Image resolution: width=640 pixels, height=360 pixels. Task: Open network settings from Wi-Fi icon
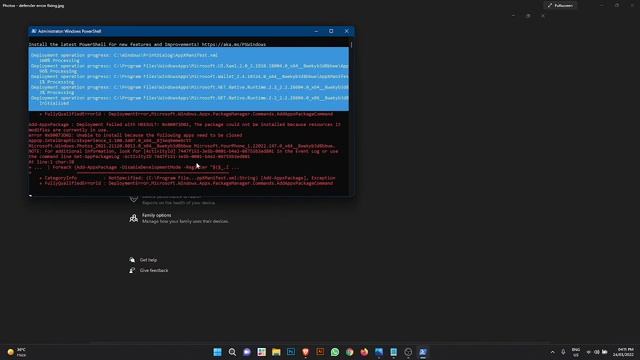(x=589, y=352)
